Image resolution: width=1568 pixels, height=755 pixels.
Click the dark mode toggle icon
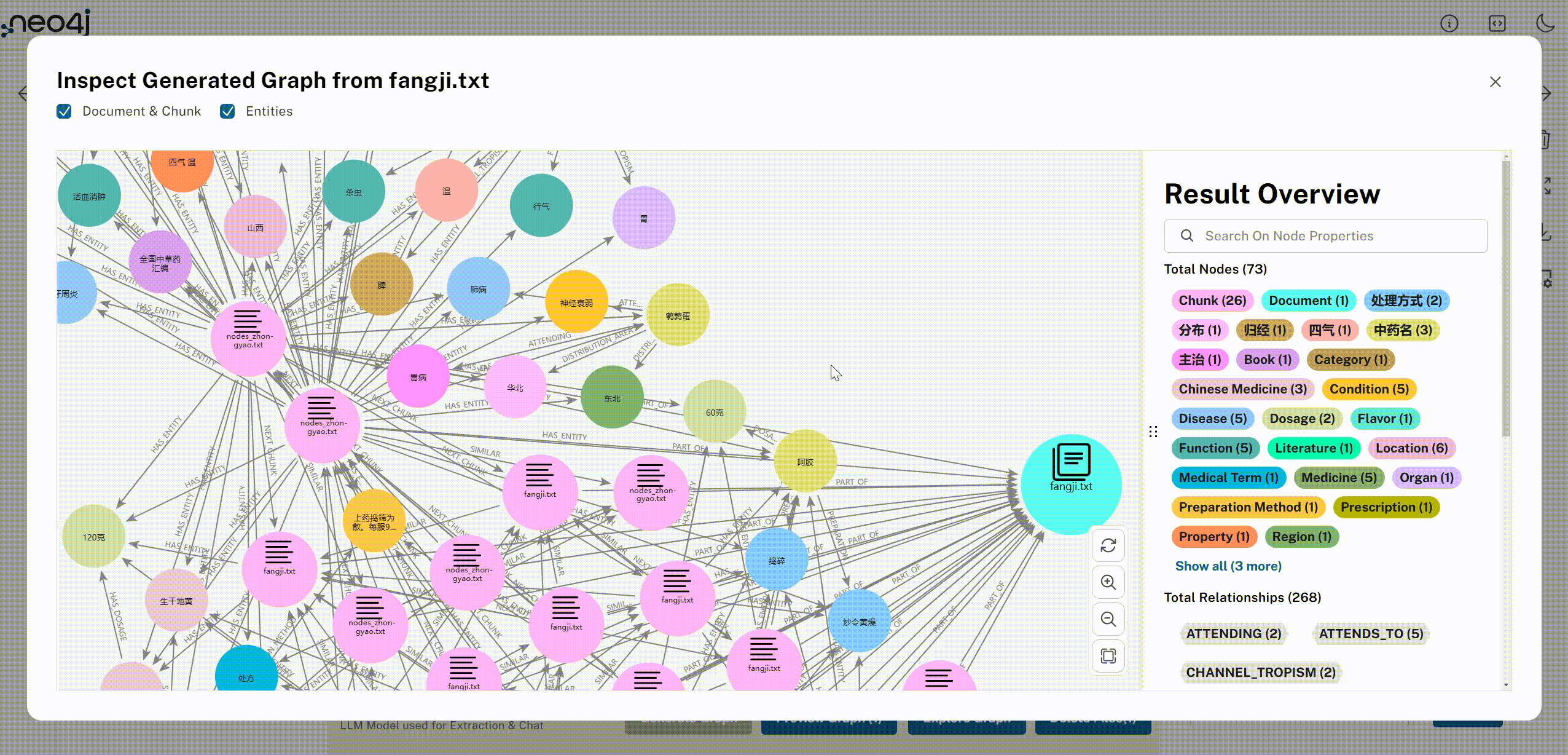(1539, 22)
